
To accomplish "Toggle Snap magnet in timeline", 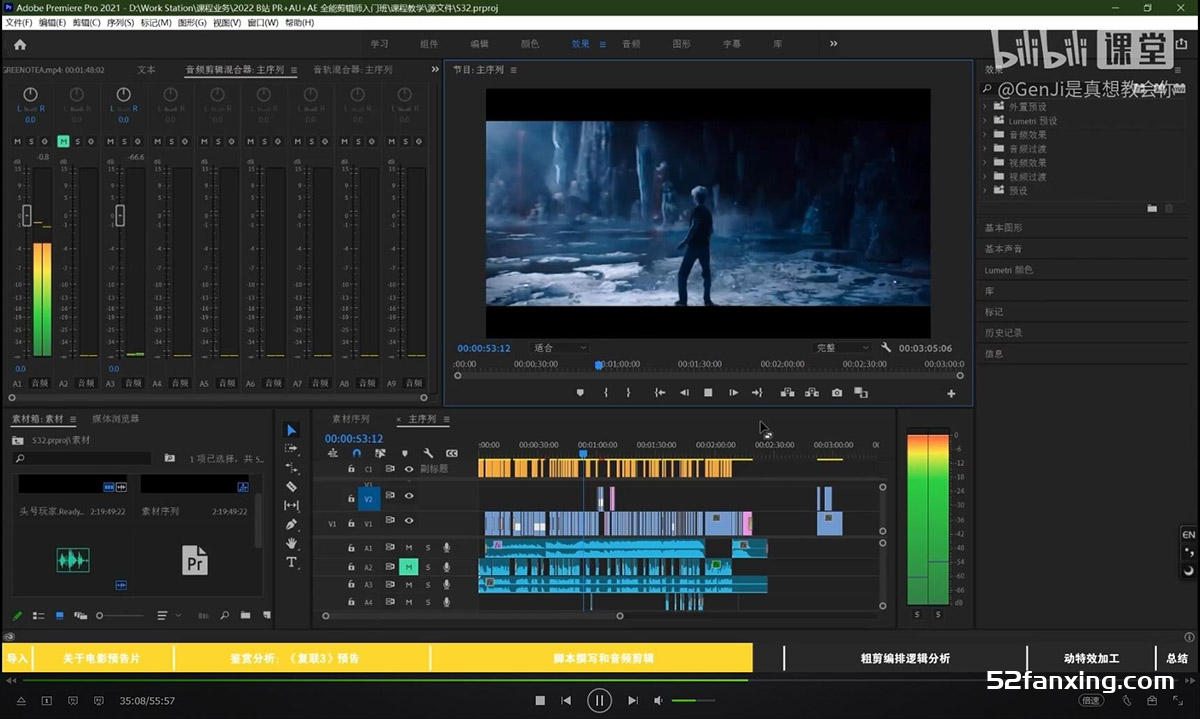I will click(356, 453).
